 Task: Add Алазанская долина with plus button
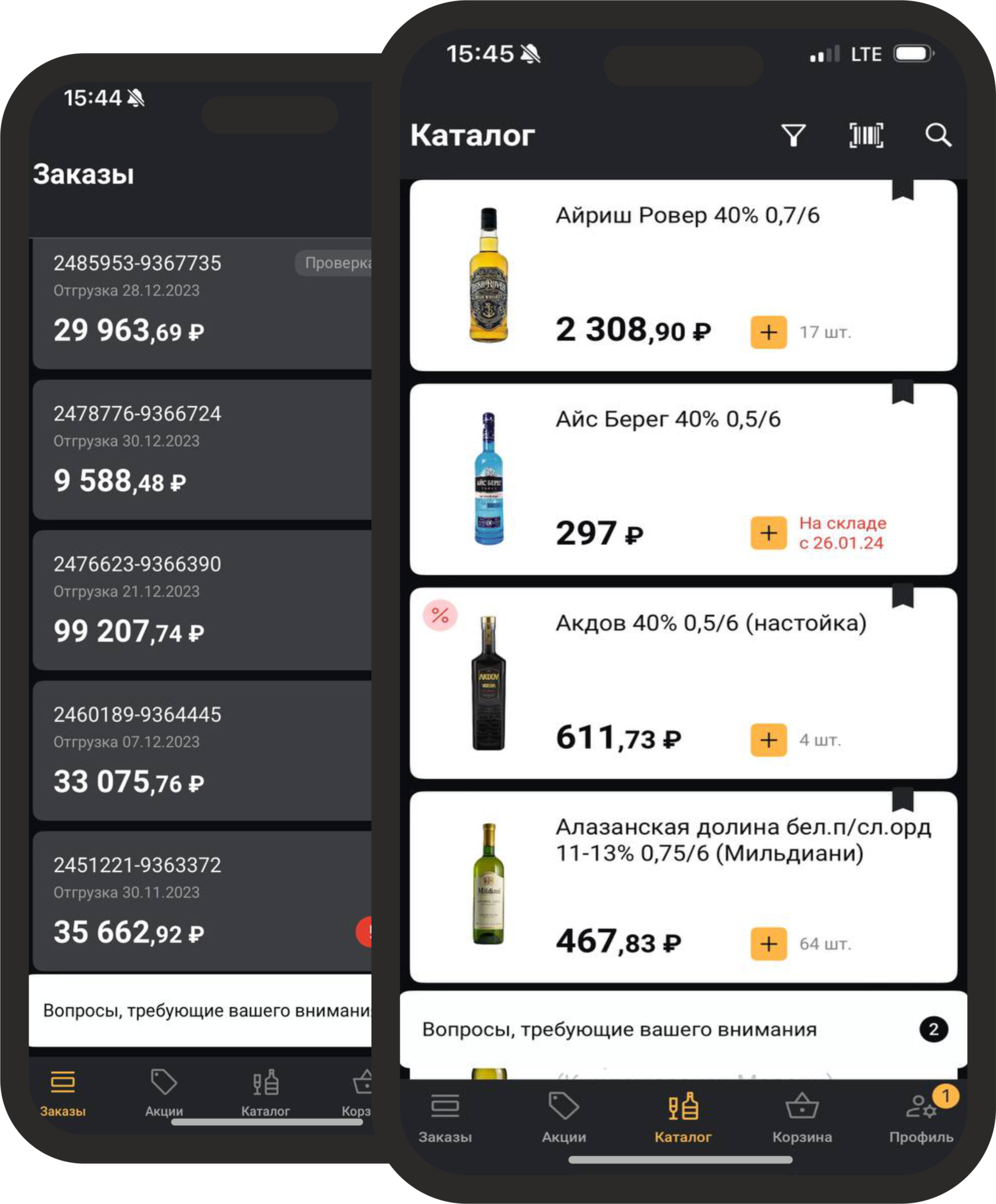click(768, 944)
